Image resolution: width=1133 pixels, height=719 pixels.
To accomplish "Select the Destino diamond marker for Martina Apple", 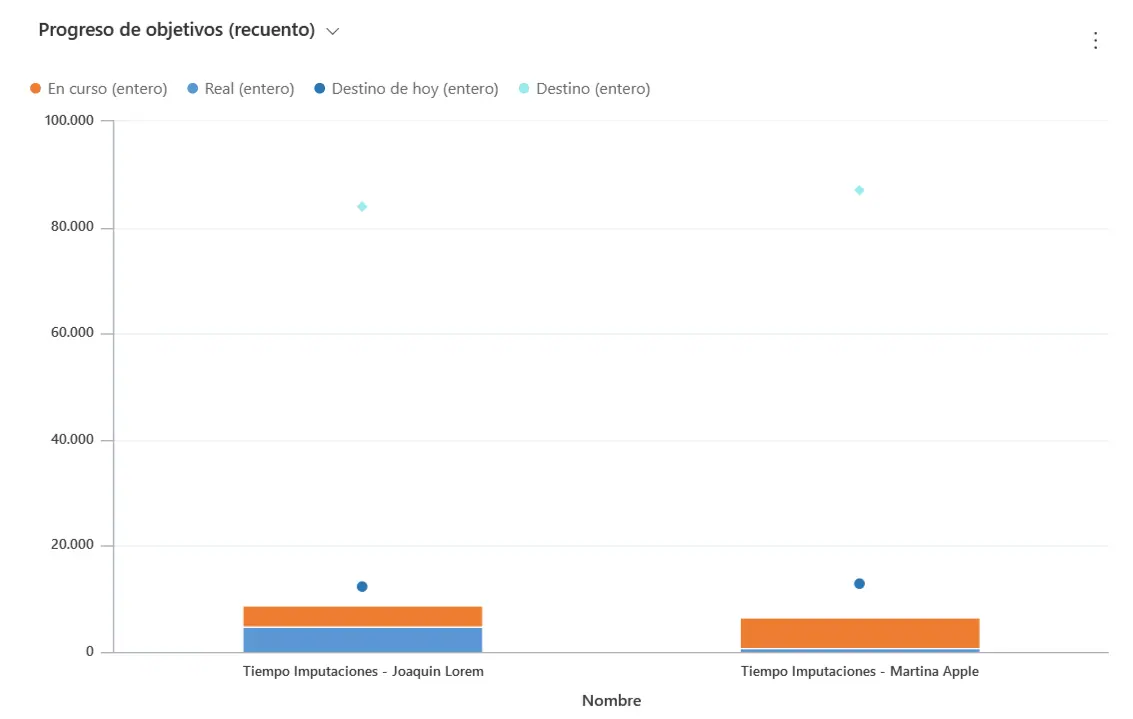I will (x=859, y=190).
